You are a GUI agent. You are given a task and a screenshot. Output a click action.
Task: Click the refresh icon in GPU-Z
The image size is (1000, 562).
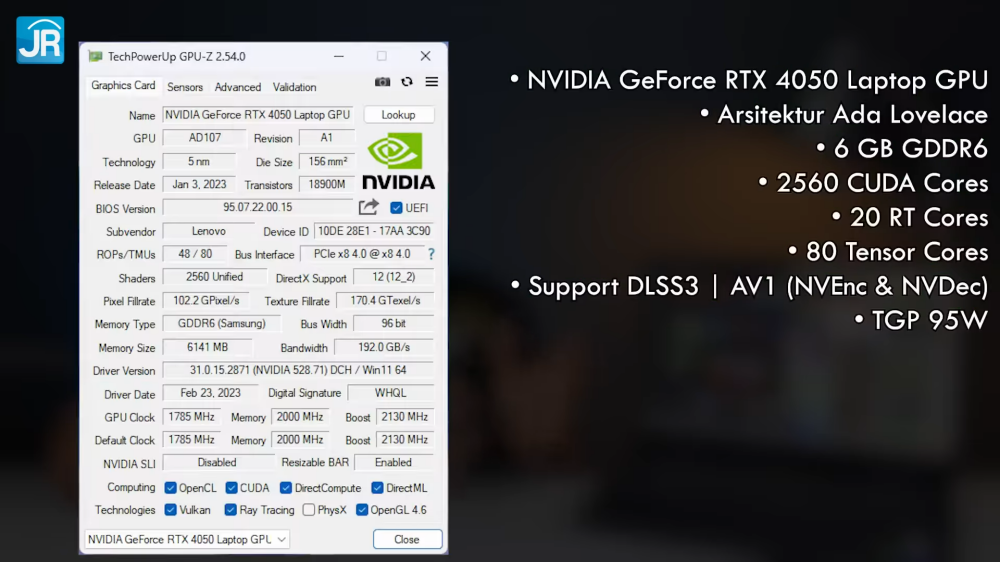click(x=407, y=82)
